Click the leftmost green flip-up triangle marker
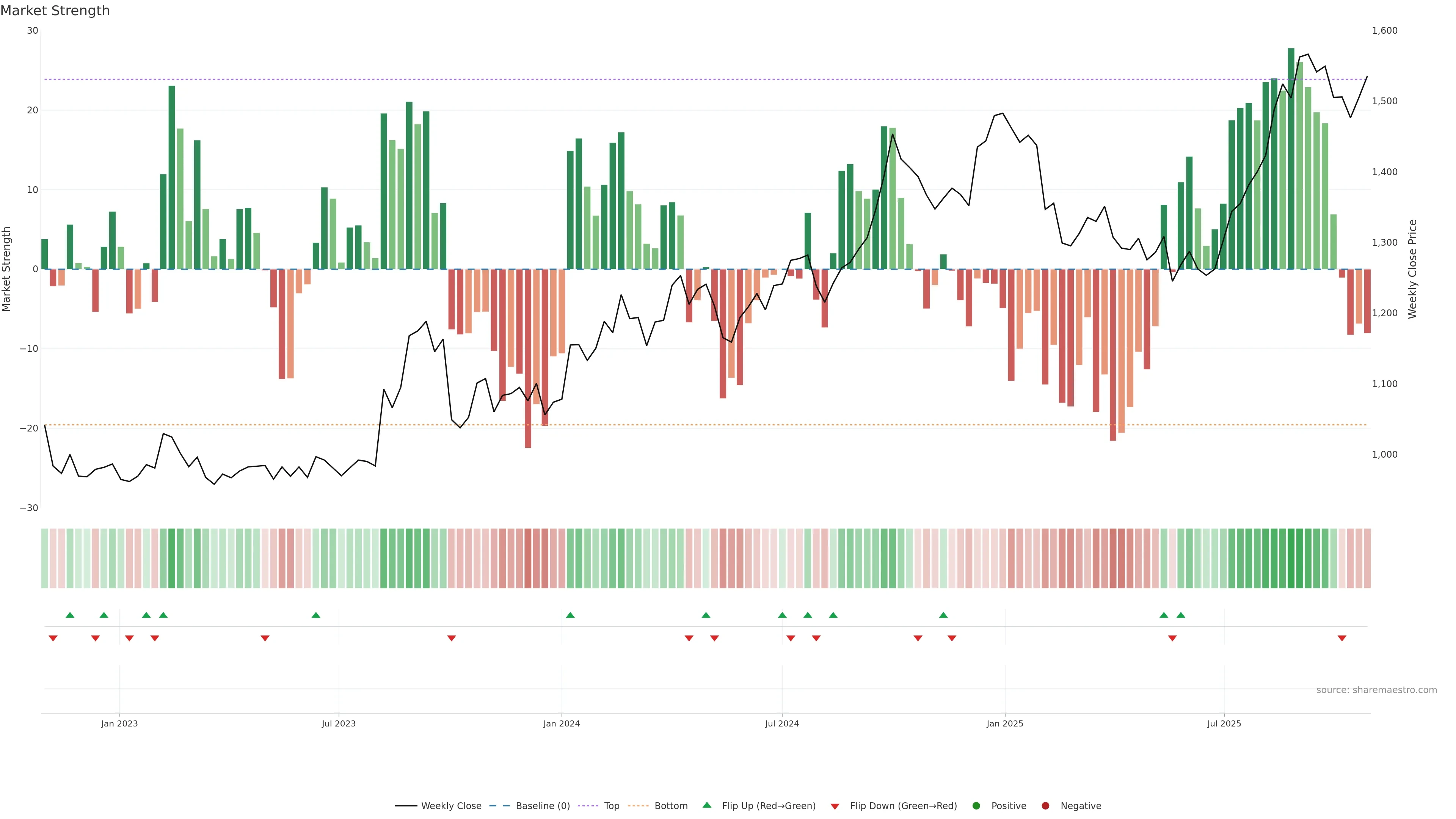This screenshot has width=1456, height=819. click(70, 615)
